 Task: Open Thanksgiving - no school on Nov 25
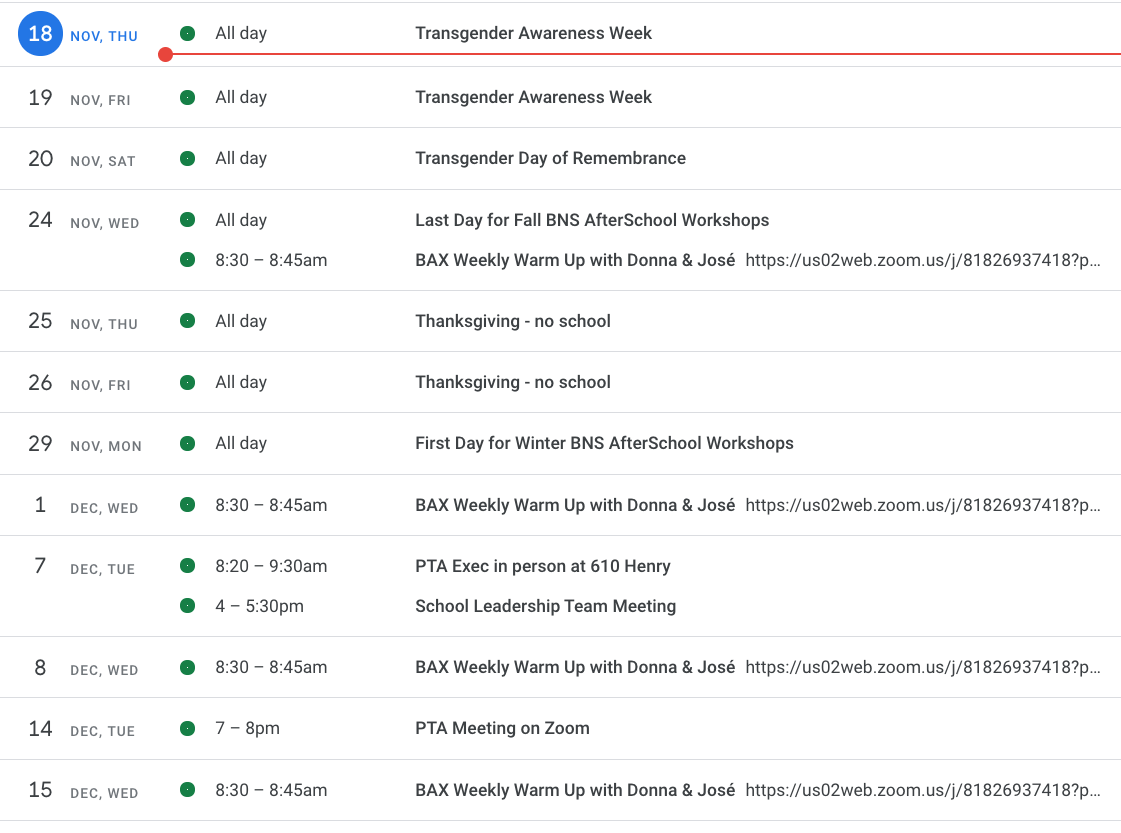[x=512, y=321]
